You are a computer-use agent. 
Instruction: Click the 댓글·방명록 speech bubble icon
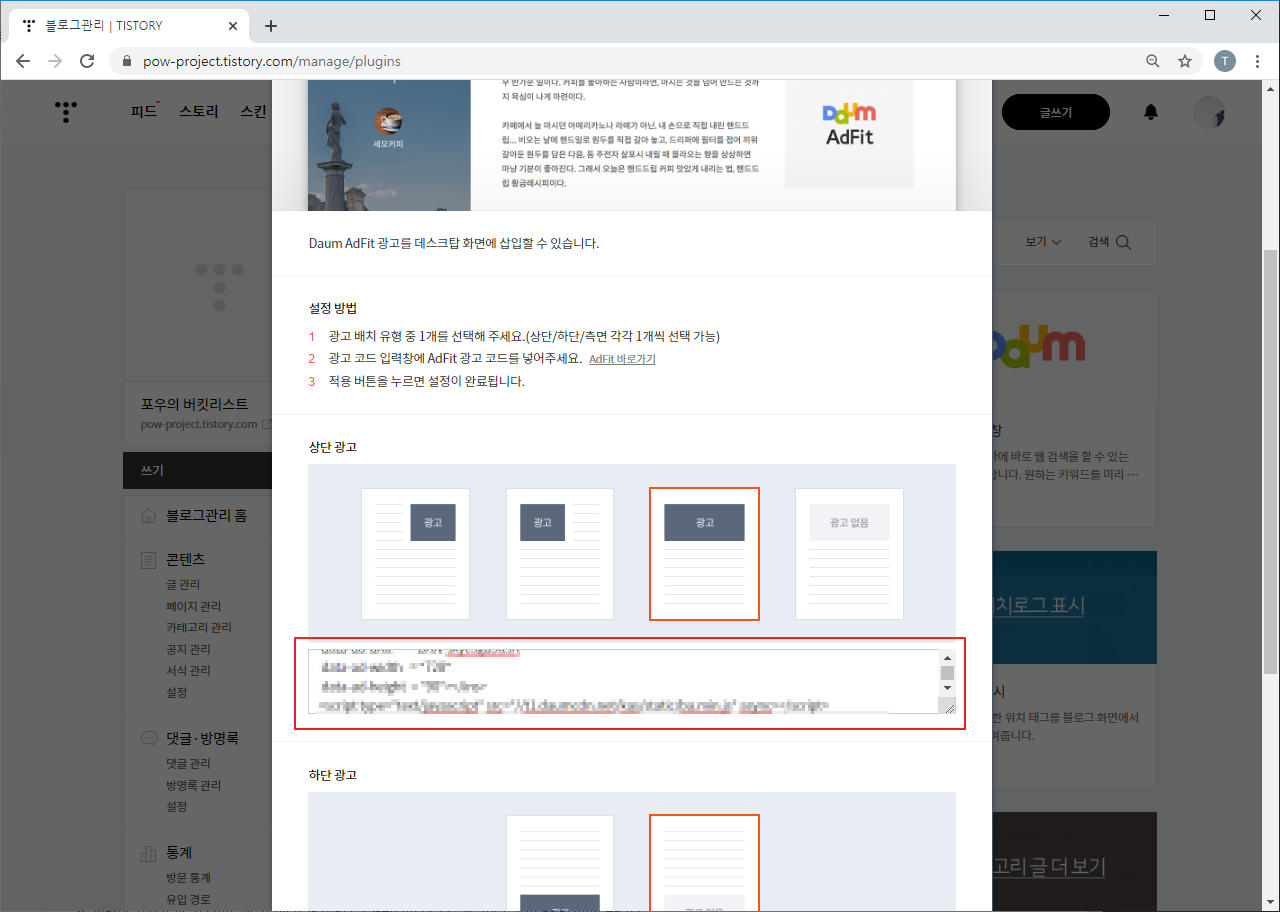148,738
